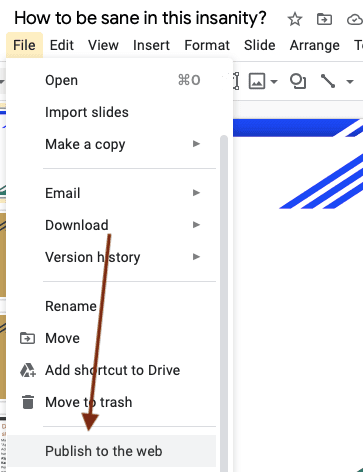
Task: Click the Drive icon next to Add shortcut
Action: (x=28, y=370)
